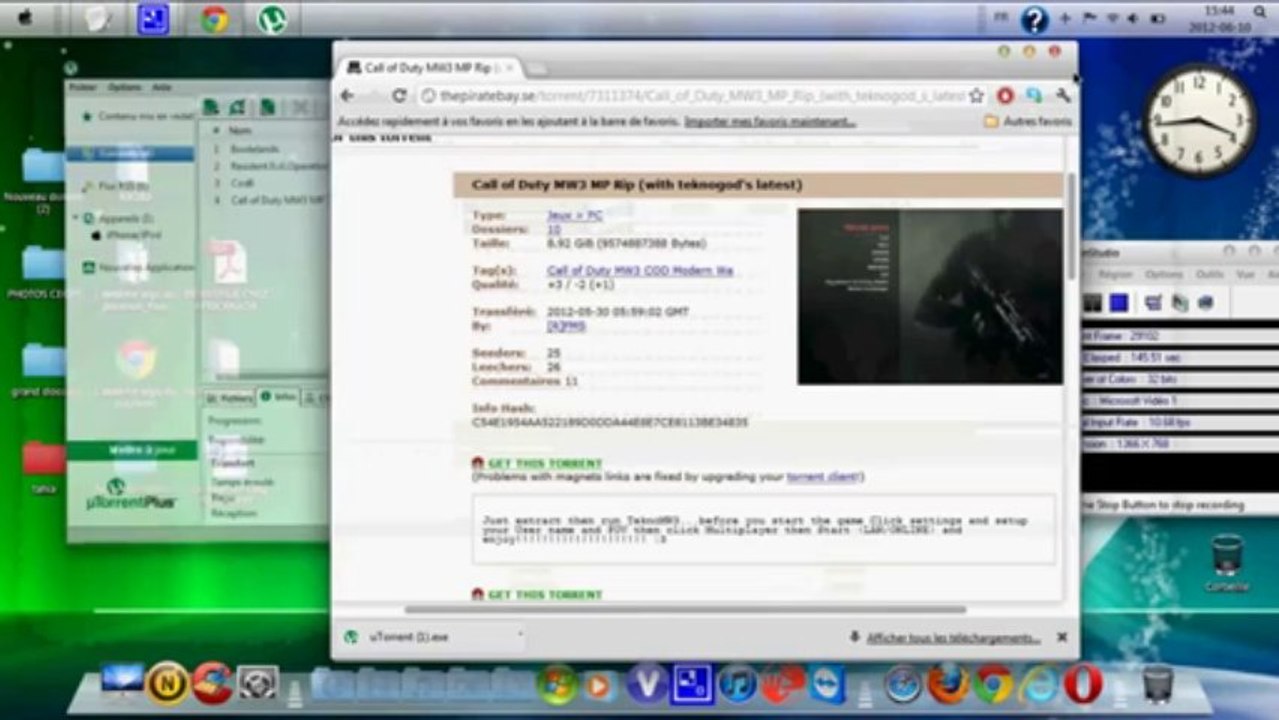The image size is (1279, 720).
Task: Click Afficher tous les téléchargements link
Action: click(x=953, y=638)
